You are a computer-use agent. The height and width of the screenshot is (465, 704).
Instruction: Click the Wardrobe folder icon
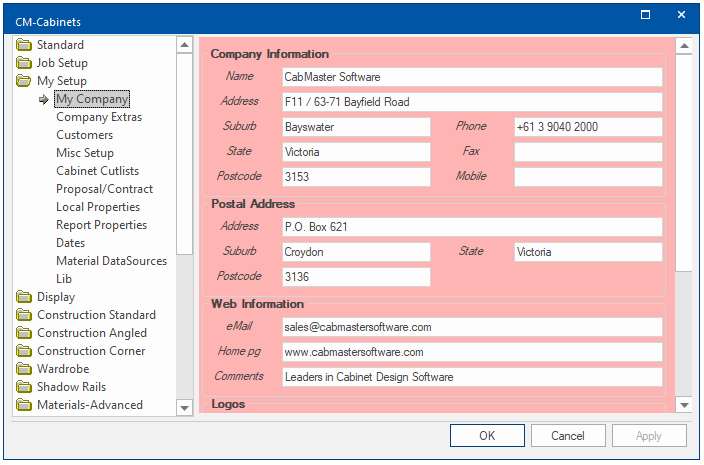tap(24, 368)
